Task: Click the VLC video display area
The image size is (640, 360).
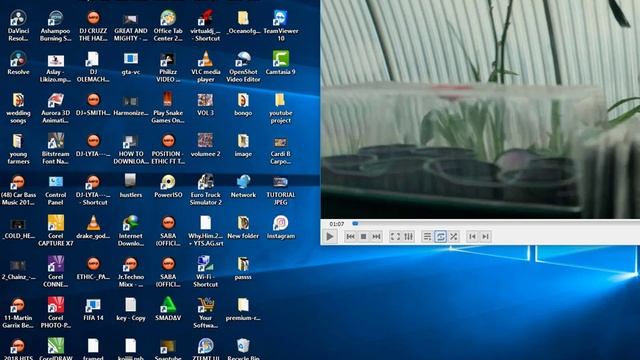Action: point(480,109)
